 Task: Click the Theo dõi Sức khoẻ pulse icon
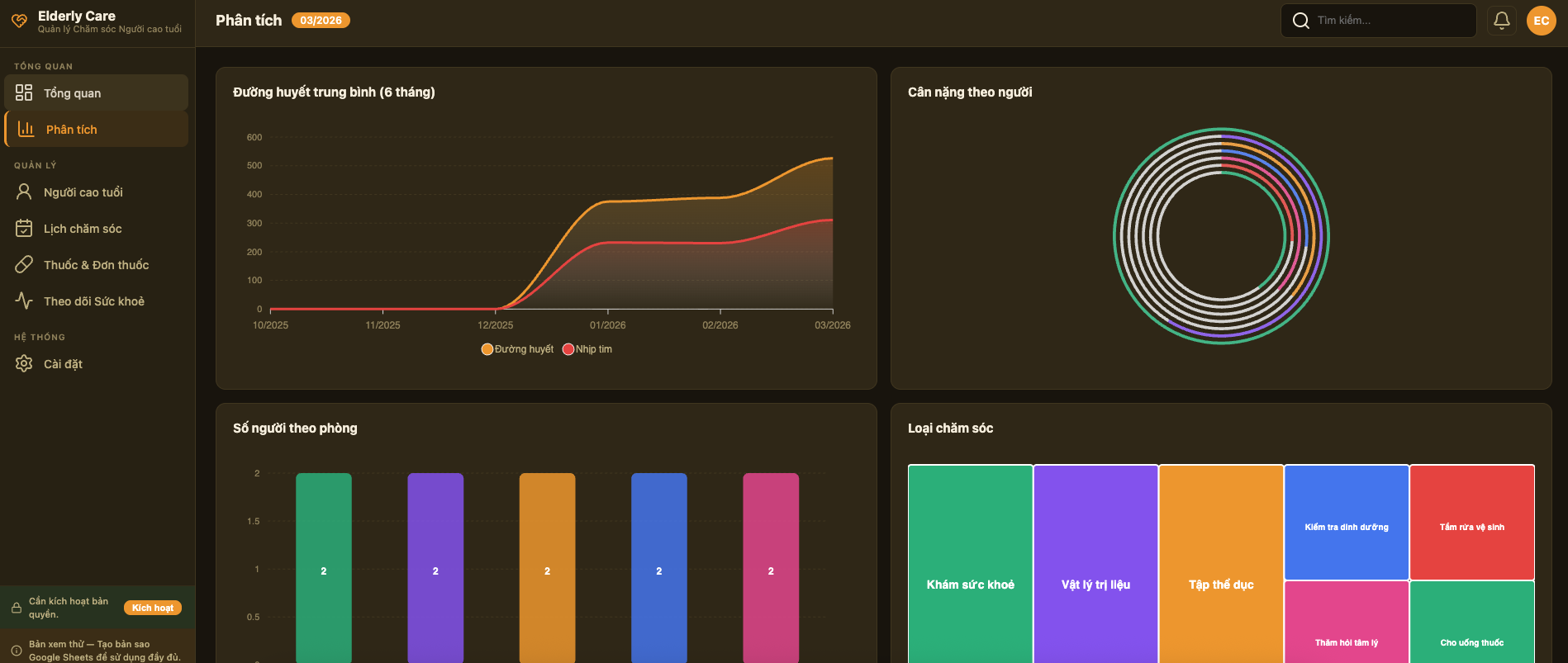click(x=24, y=301)
